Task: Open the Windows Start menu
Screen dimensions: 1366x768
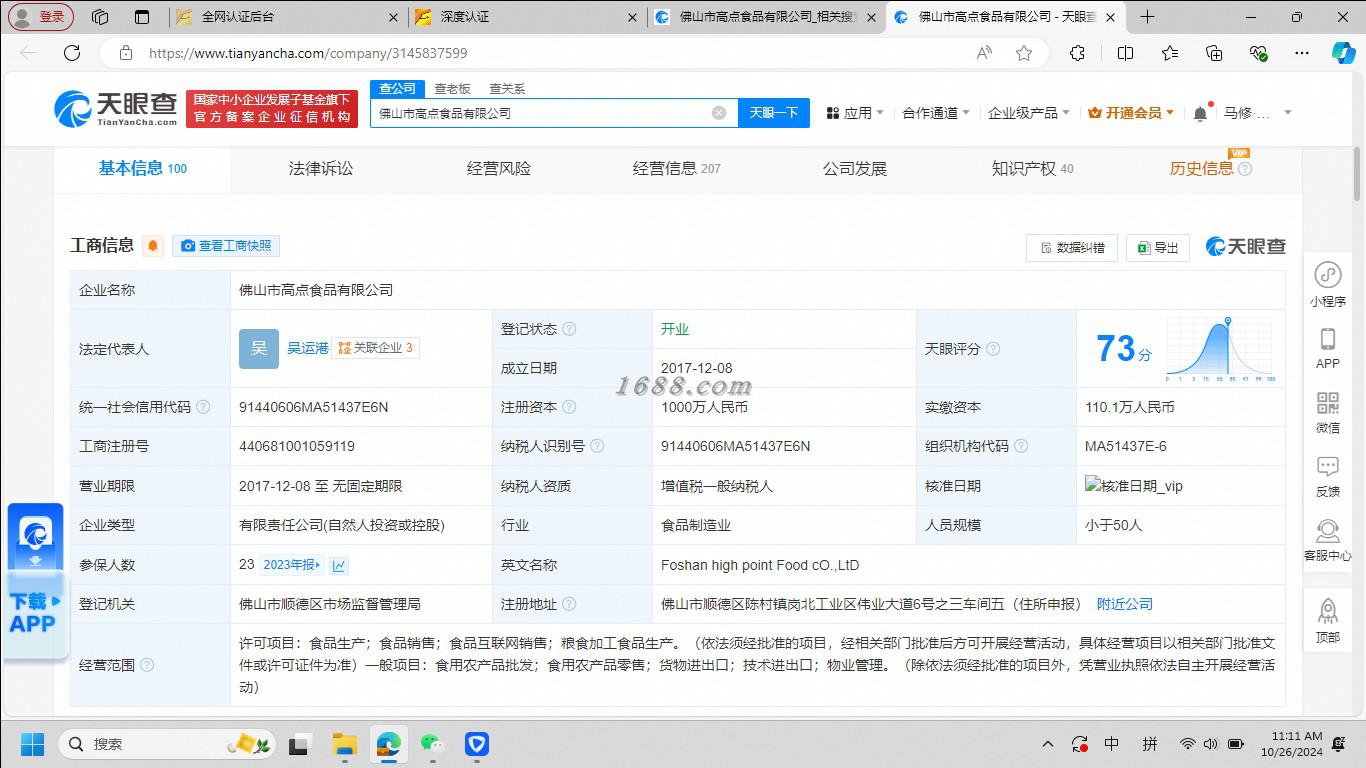Action: (x=33, y=744)
